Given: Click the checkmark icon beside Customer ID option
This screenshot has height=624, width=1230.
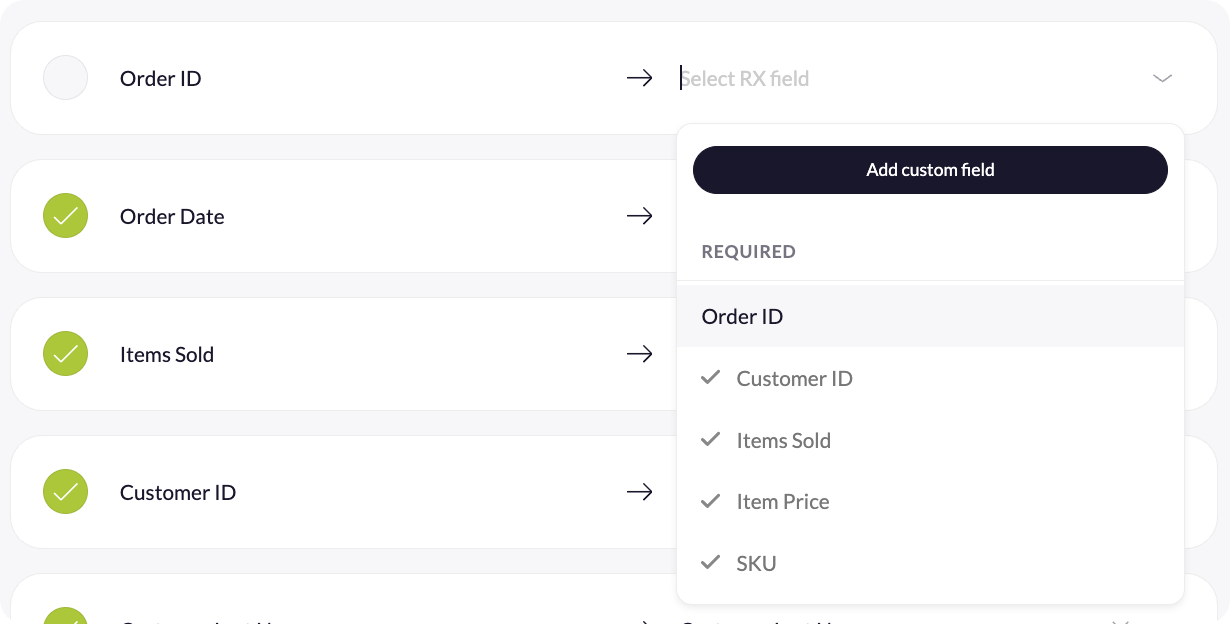Looking at the screenshot, I should coord(711,378).
